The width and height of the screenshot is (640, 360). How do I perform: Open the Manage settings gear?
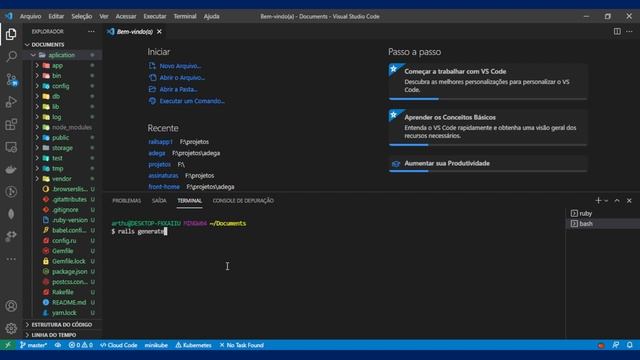[x=11, y=328]
